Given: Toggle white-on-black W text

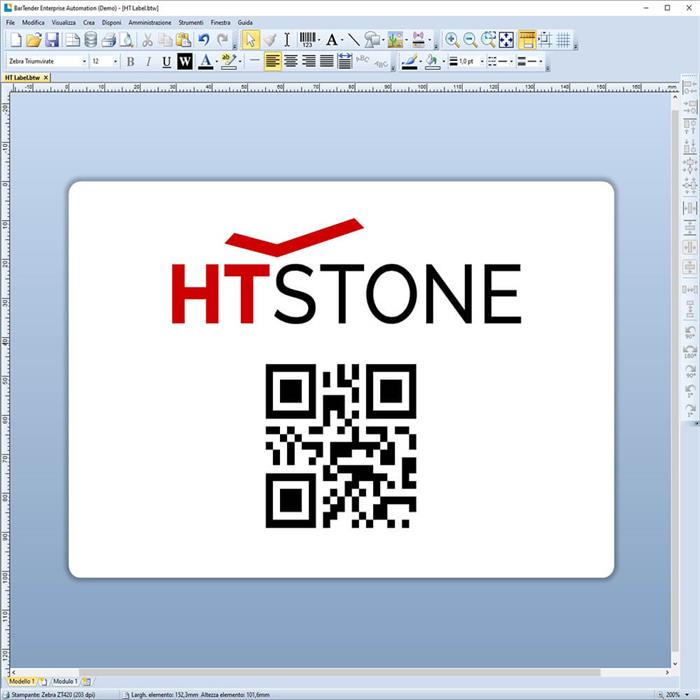Looking at the screenshot, I should pyautogui.click(x=185, y=61).
